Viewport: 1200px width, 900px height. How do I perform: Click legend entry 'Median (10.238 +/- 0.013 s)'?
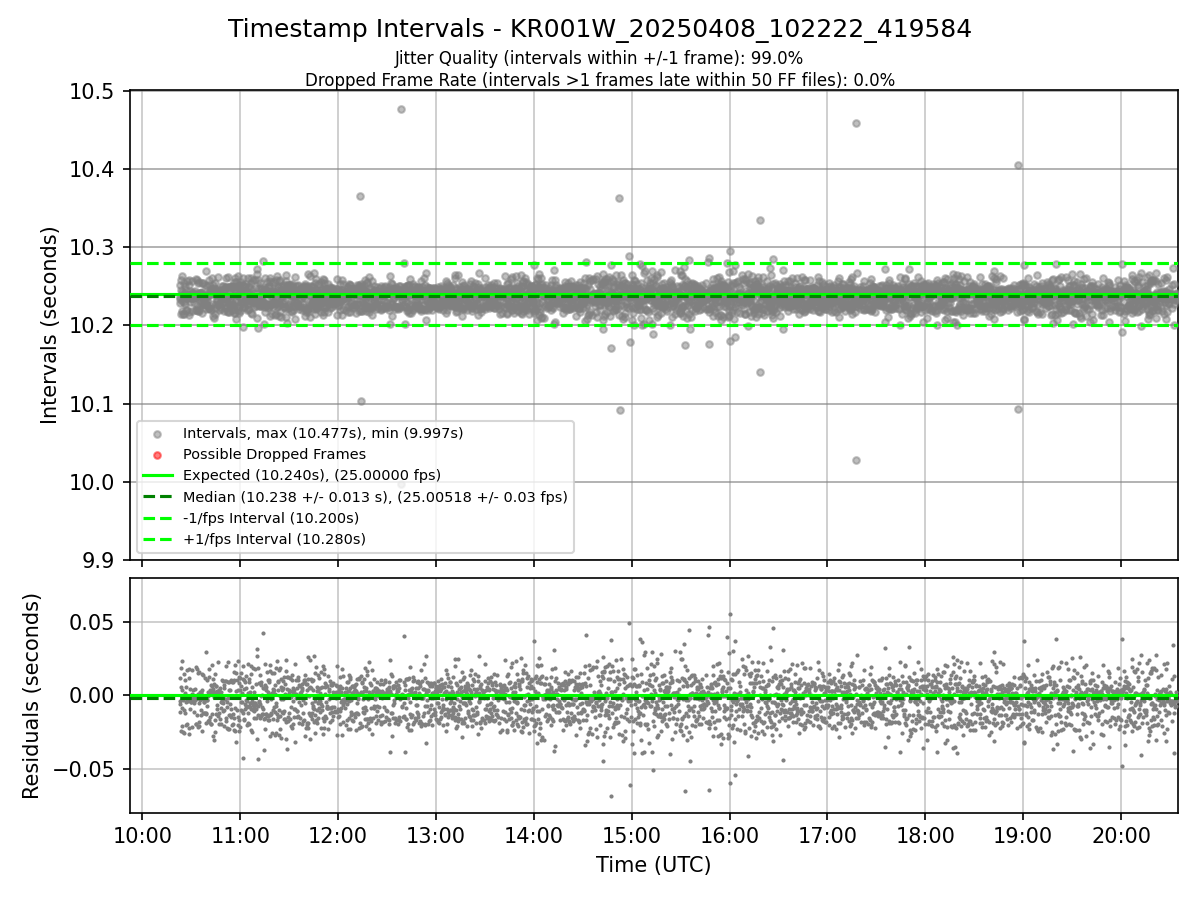(375, 496)
